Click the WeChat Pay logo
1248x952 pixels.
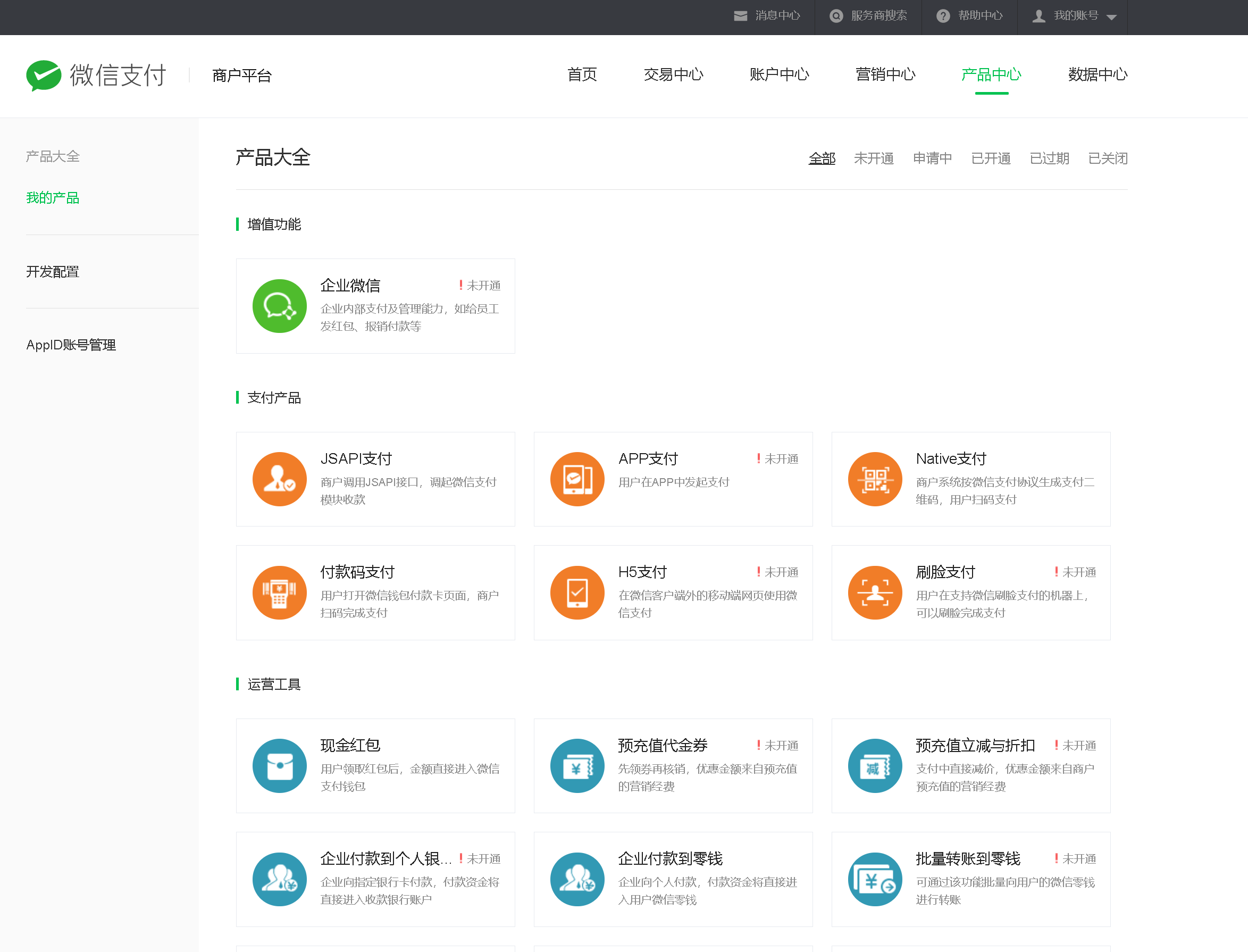point(96,76)
